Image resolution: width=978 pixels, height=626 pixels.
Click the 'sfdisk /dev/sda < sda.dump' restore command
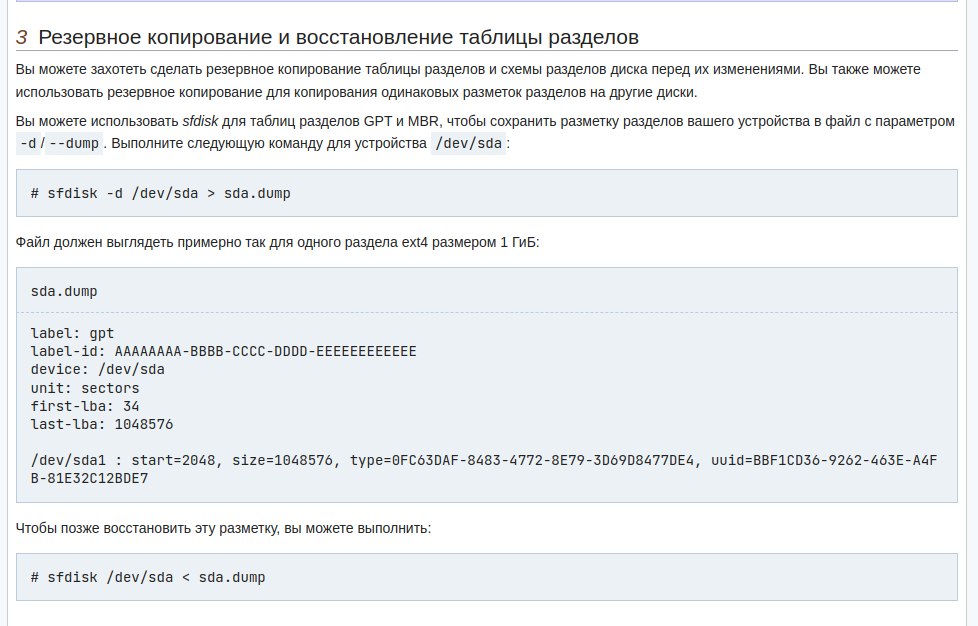148,577
